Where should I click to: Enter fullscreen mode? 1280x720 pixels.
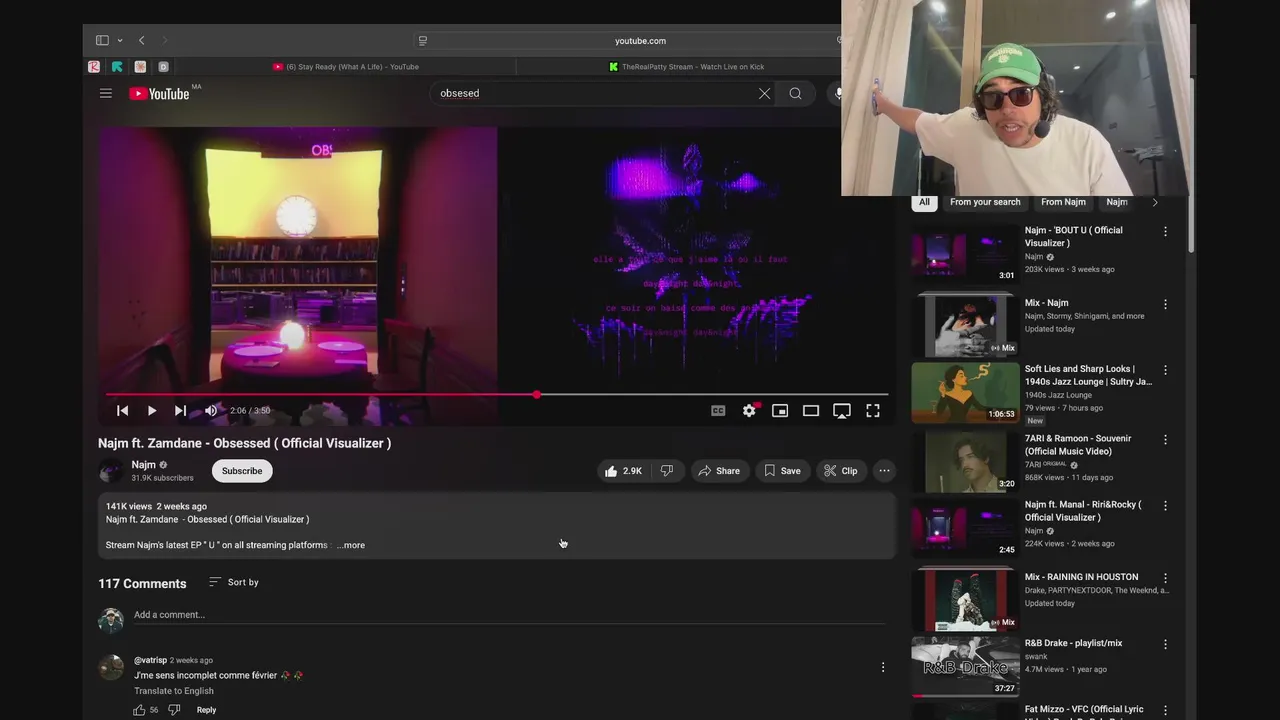point(873,411)
